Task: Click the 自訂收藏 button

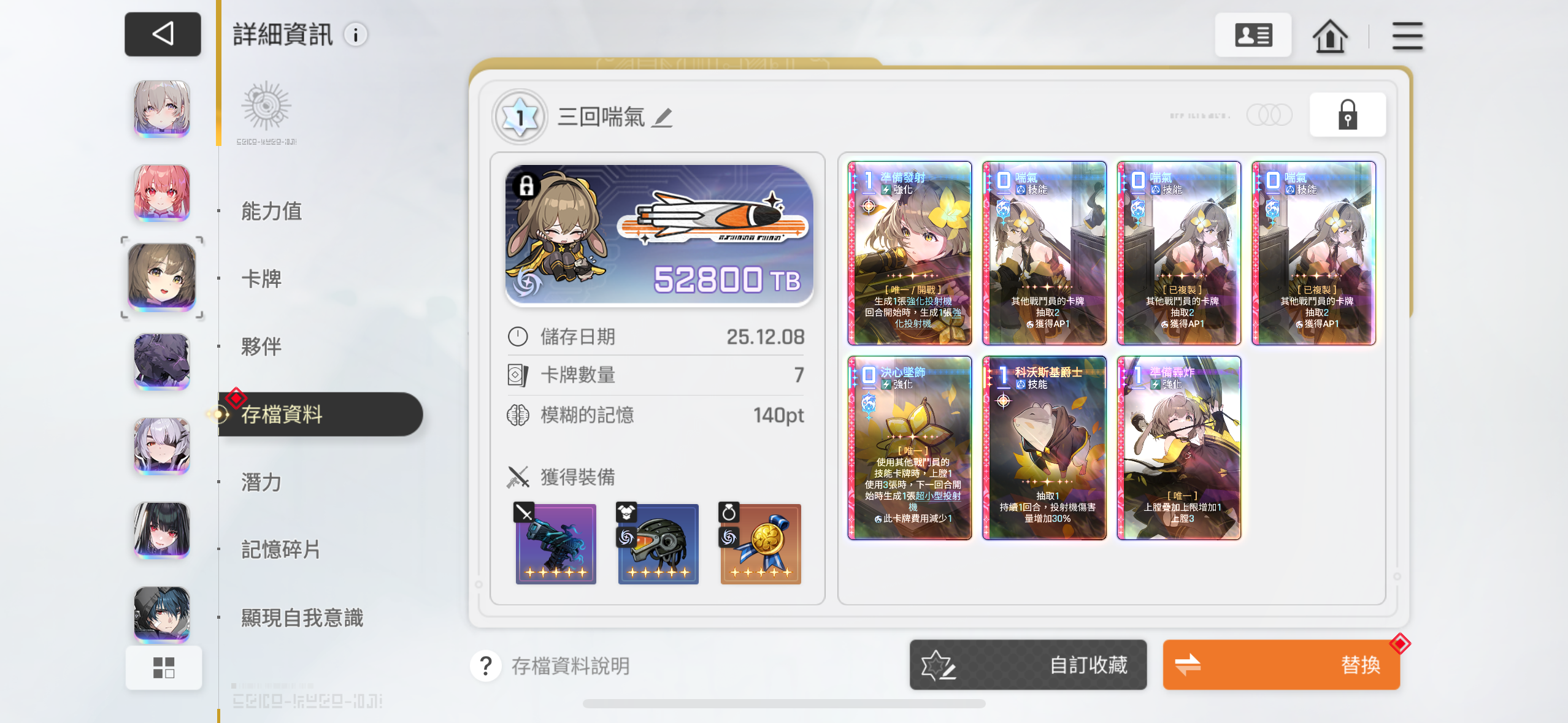Action: [1028, 665]
